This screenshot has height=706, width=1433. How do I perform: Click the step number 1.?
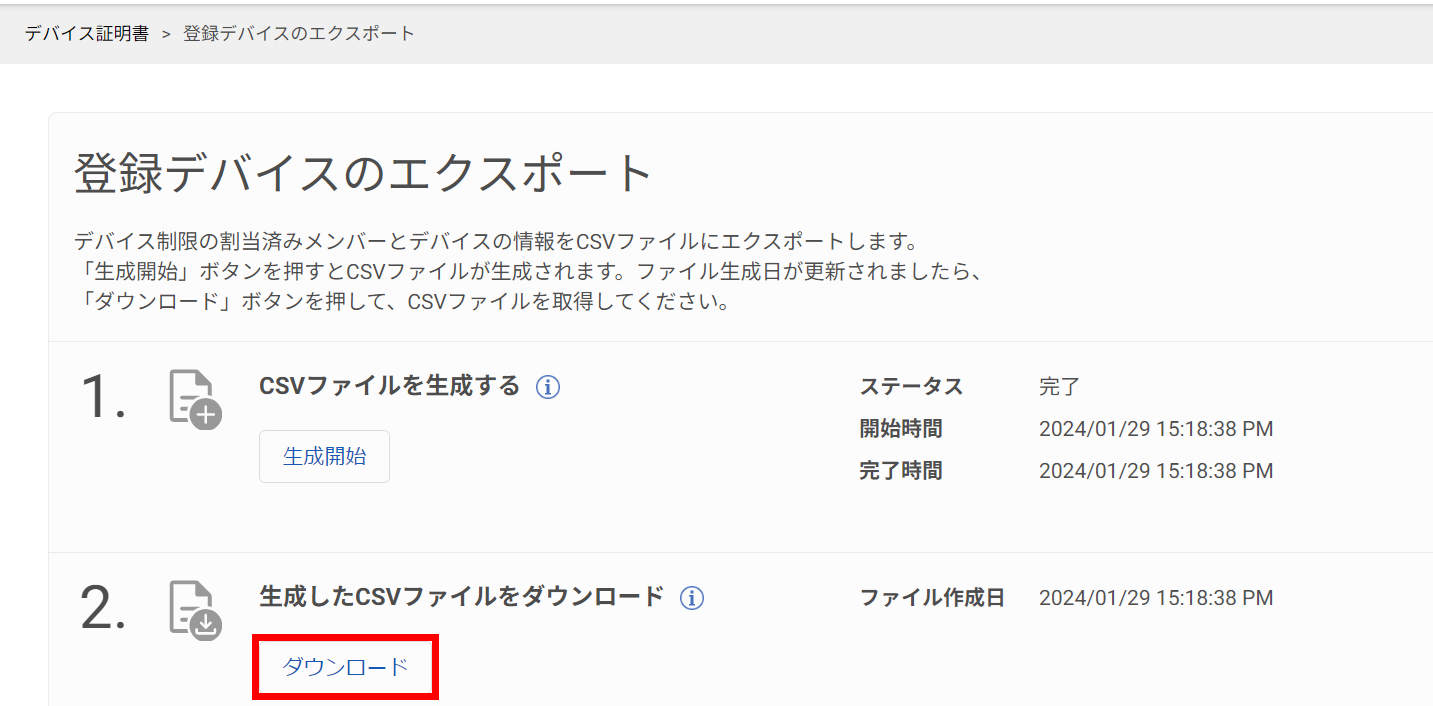coord(103,397)
